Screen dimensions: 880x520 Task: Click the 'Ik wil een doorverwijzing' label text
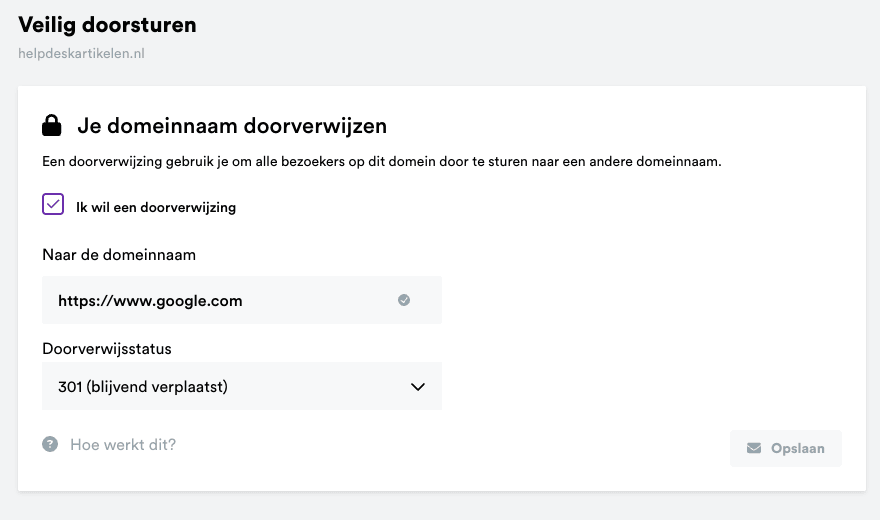156,207
